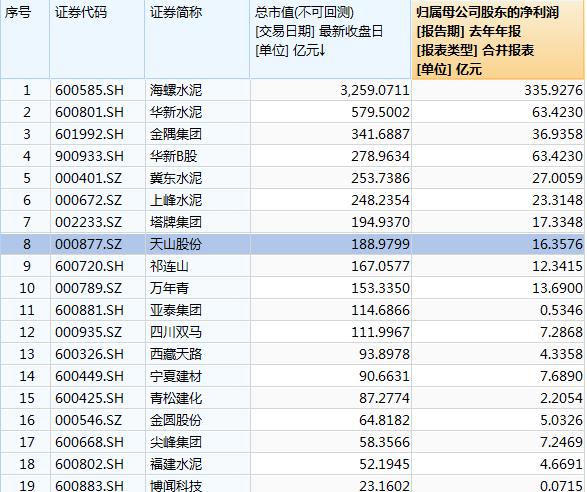Click market value 188.9799
The height and width of the screenshot is (492, 587).
point(380,245)
